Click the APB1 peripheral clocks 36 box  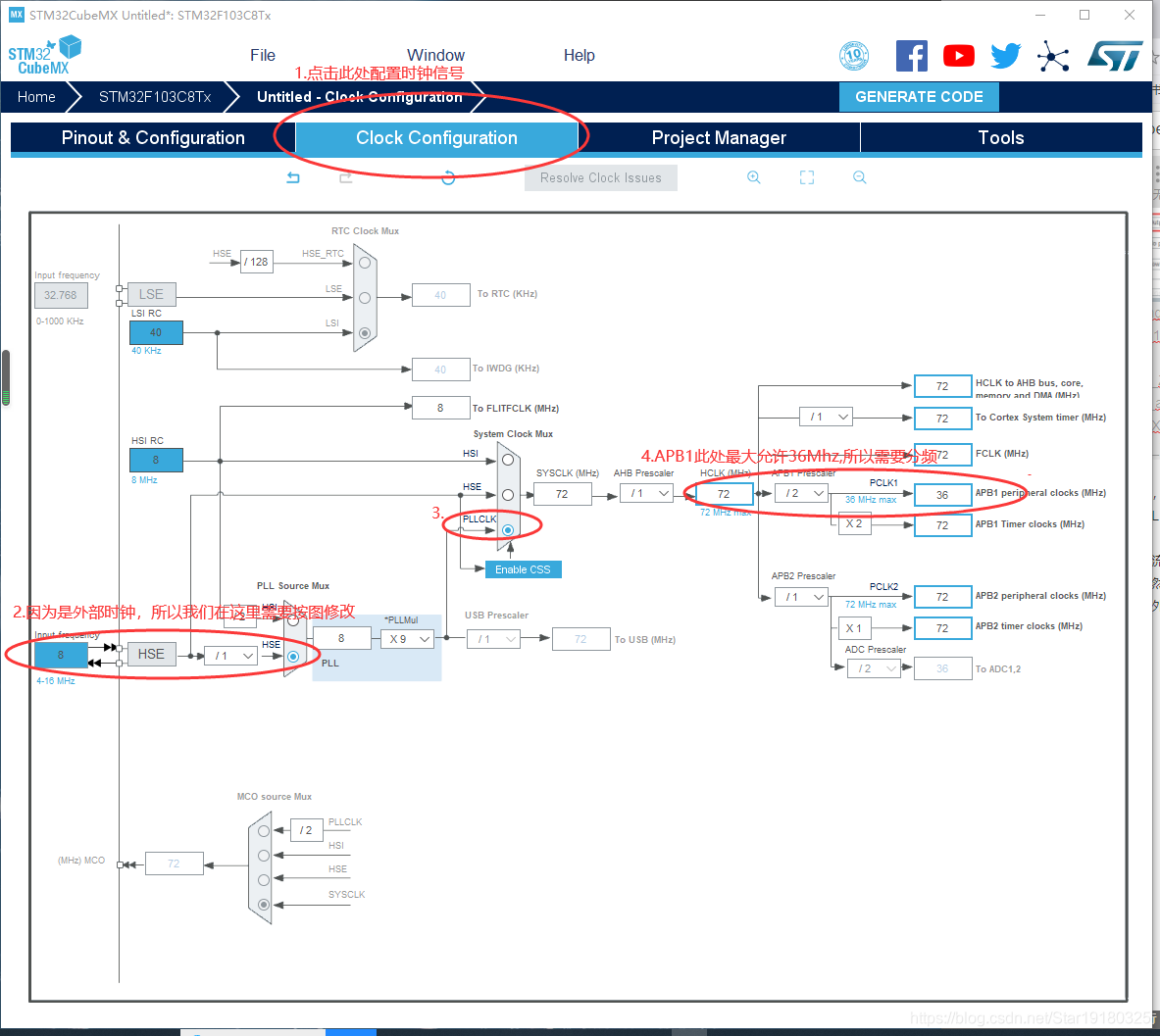pos(942,495)
